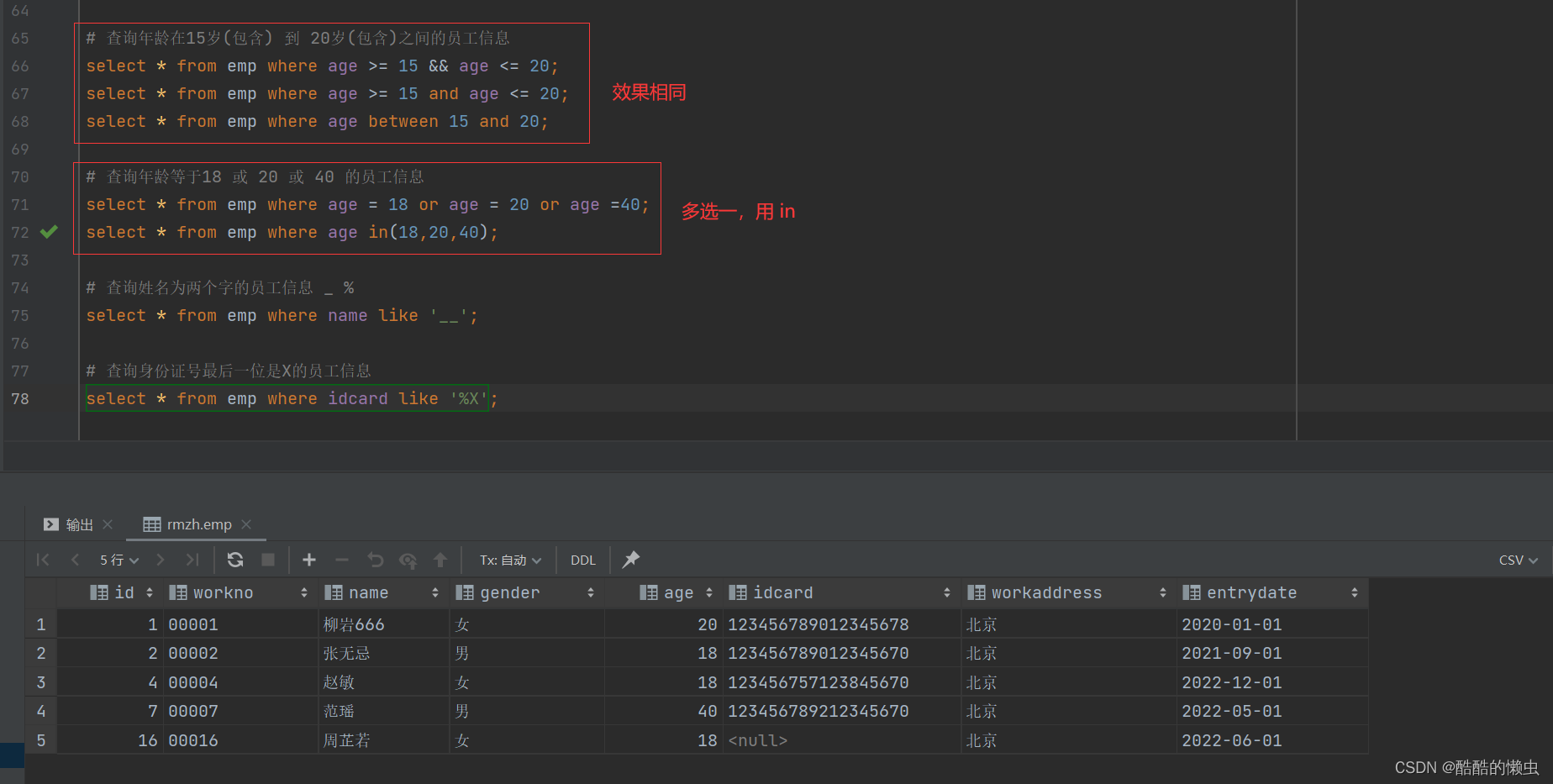This screenshot has width=1553, height=784.
Task: Sort by the entrydate column arrows
Action: 1355,593
